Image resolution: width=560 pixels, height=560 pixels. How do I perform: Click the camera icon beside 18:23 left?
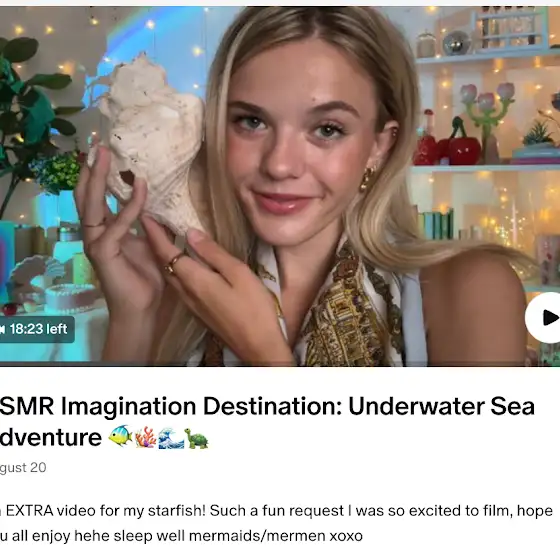click(2, 329)
